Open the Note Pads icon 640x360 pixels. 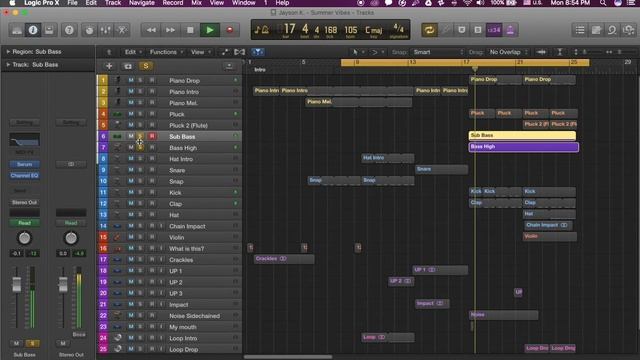click(596, 30)
